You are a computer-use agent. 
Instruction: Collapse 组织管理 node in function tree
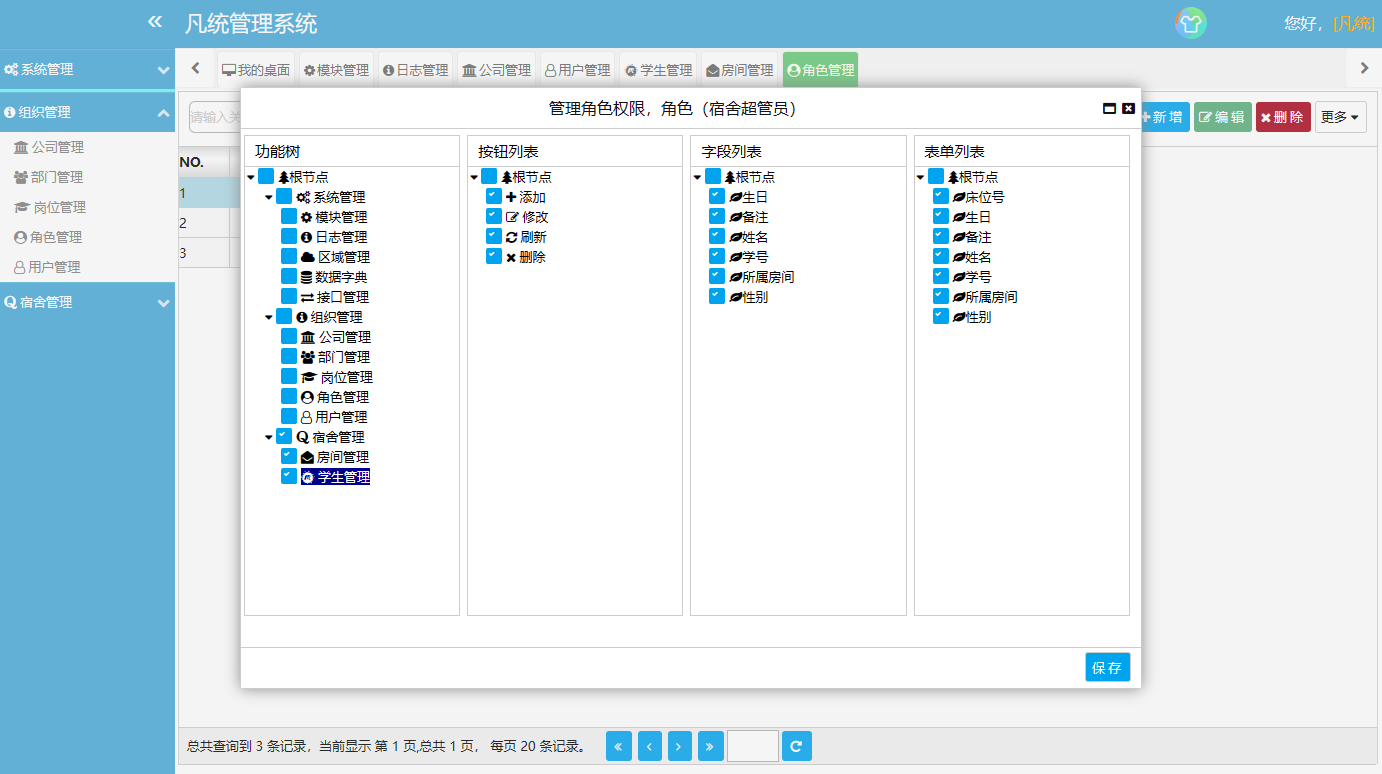click(269, 317)
